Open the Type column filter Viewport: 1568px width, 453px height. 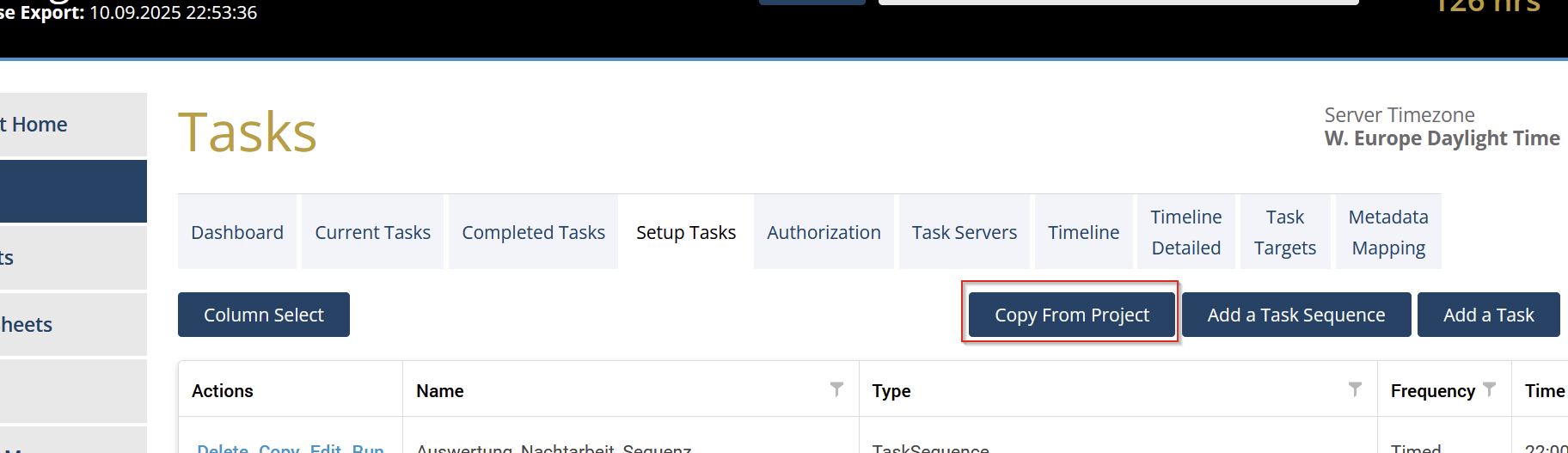point(1355,389)
